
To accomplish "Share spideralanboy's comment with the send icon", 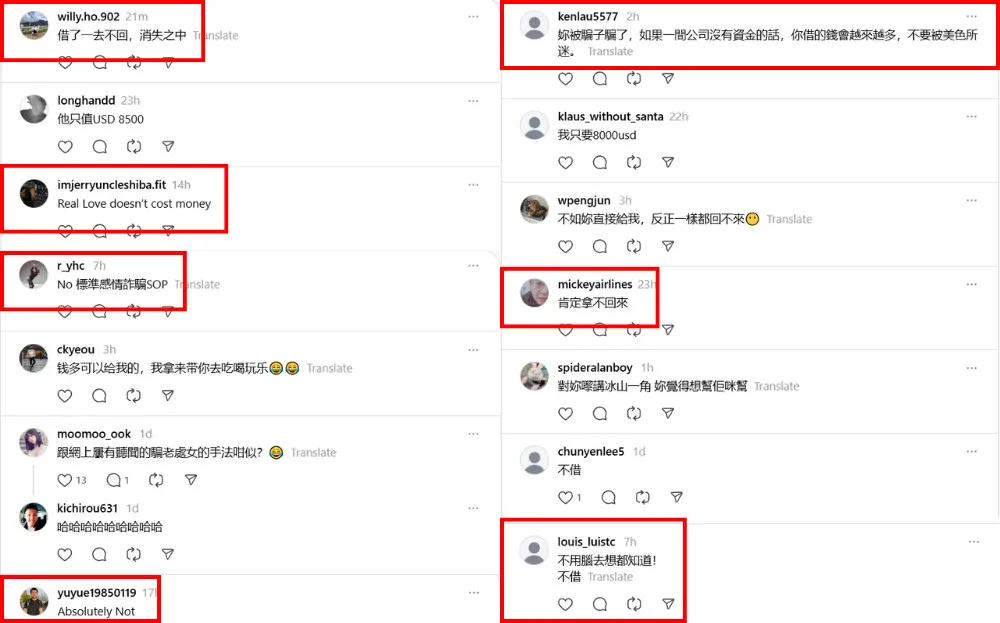I will (668, 413).
